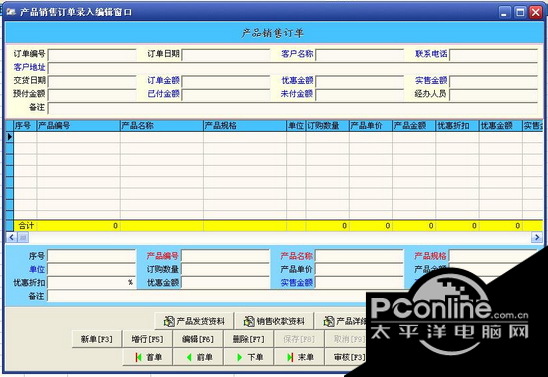The width and height of the screenshot is (548, 377).
Task: Go to first order with 首单
Action: pyautogui.click(x=147, y=357)
